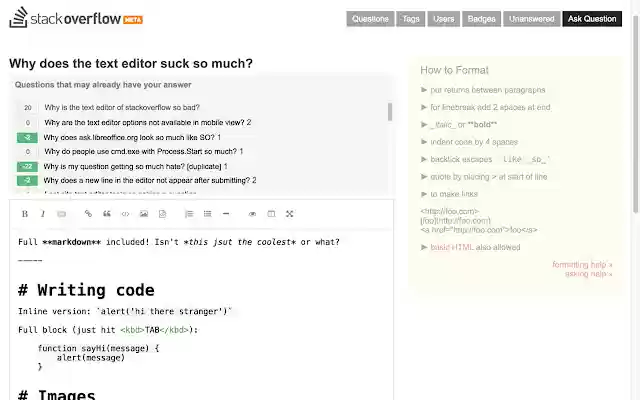This screenshot has height=400, width=640.
Task: Click the 'backtick escapes' tip
Action: click(x=490, y=159)
